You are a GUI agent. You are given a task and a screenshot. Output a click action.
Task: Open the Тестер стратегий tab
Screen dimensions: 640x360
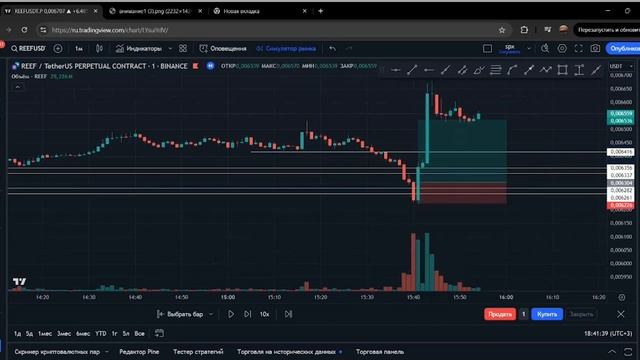(198, 351)
